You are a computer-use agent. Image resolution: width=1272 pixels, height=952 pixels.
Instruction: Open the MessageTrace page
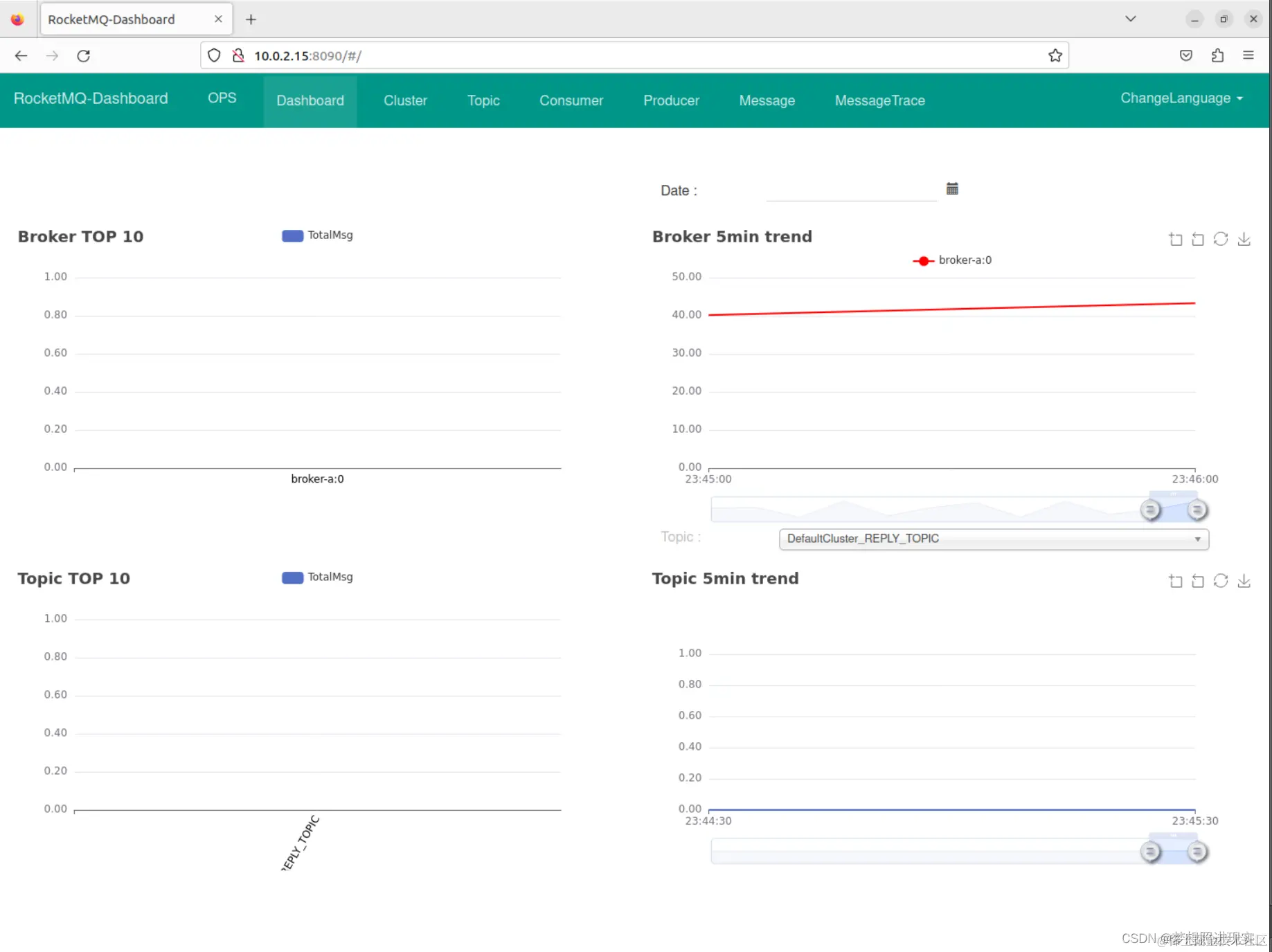(x=879, y=100)
